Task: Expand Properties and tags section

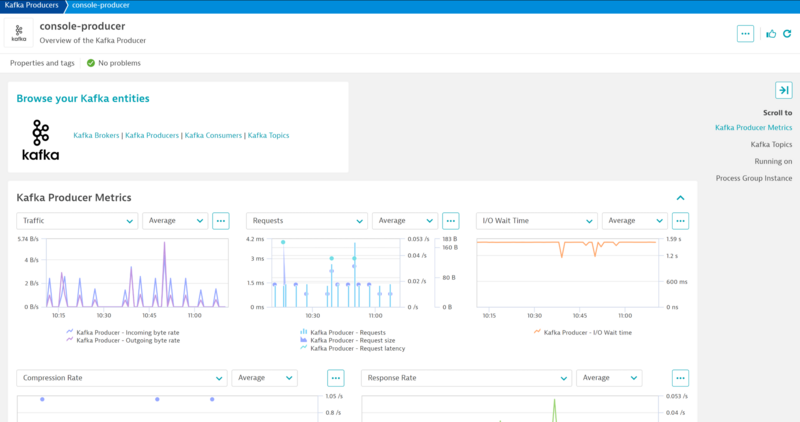Action: click(42, 63)
